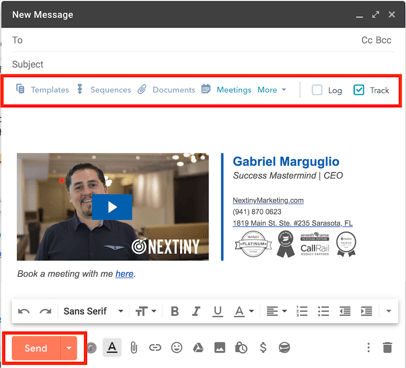Click the colorful round icon beside Send

pyautogui.click(x=92, y=348)
